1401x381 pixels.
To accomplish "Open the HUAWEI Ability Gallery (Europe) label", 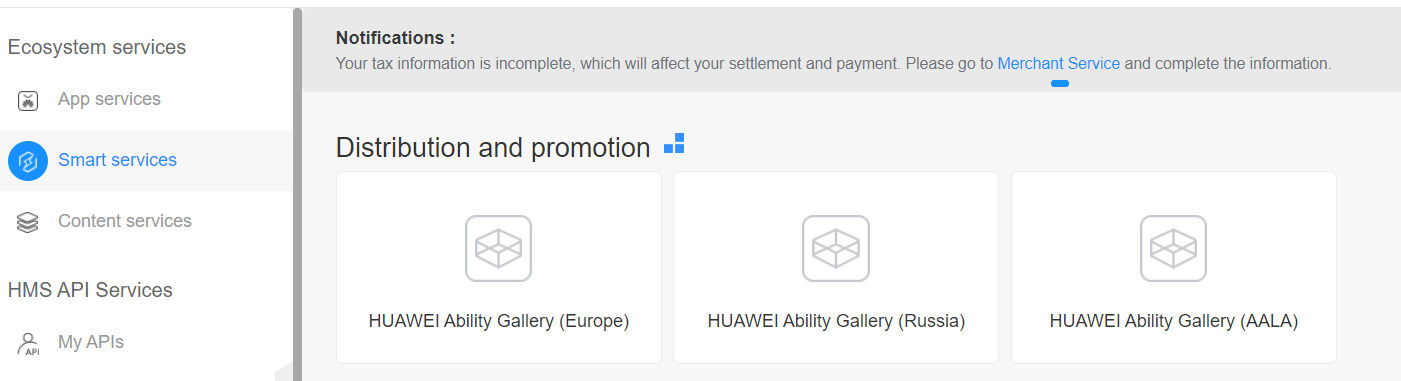I will tap(499, 321).
